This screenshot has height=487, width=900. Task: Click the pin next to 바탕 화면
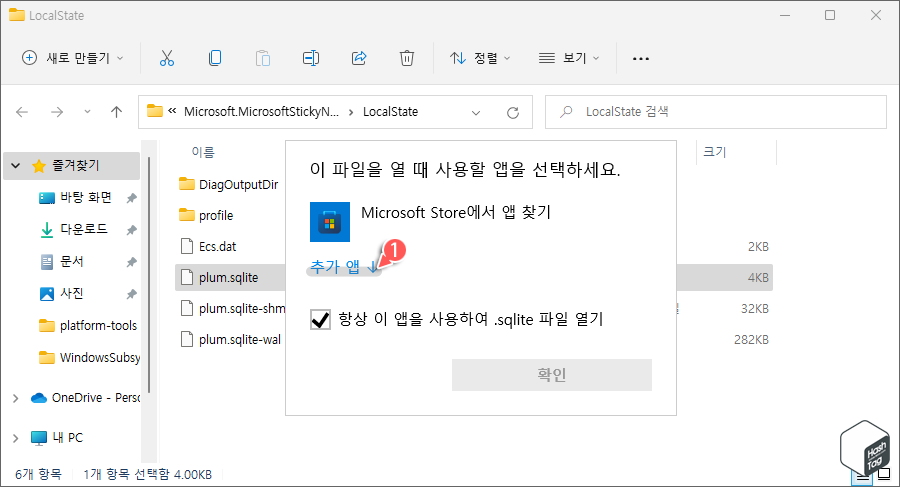tap(131, 198)
